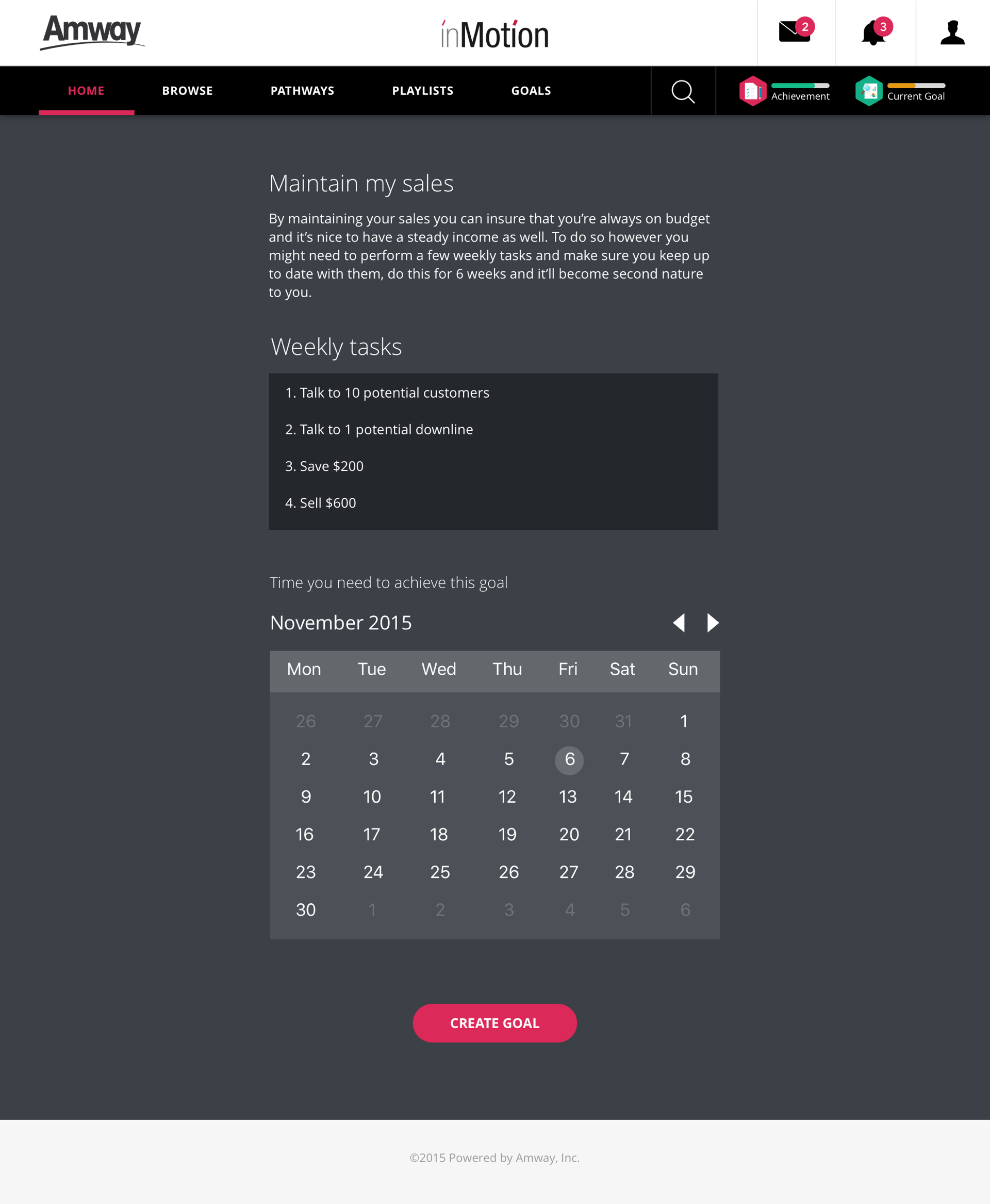Switch to the Pathways tab
990x1204 pixels.
(302, 91)
